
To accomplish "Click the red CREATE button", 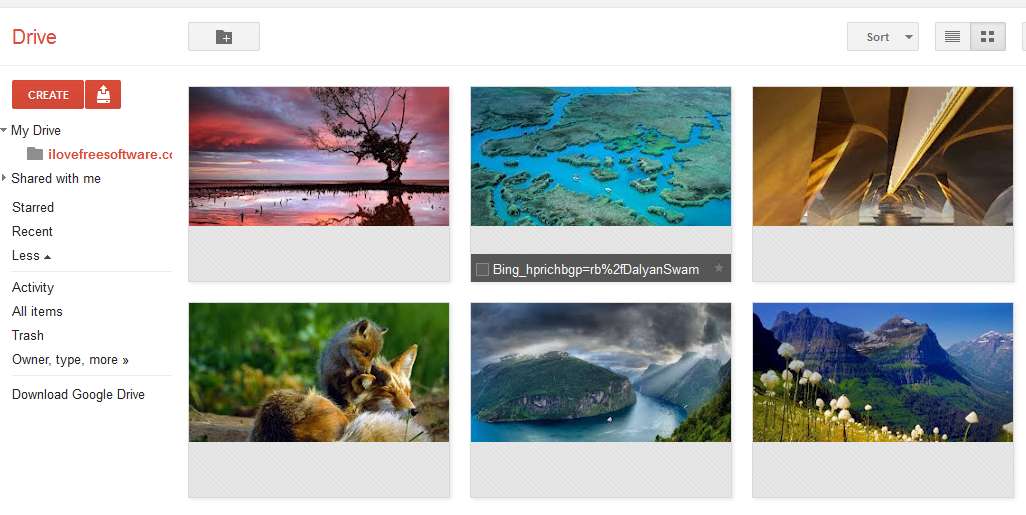I will point(48,95).
